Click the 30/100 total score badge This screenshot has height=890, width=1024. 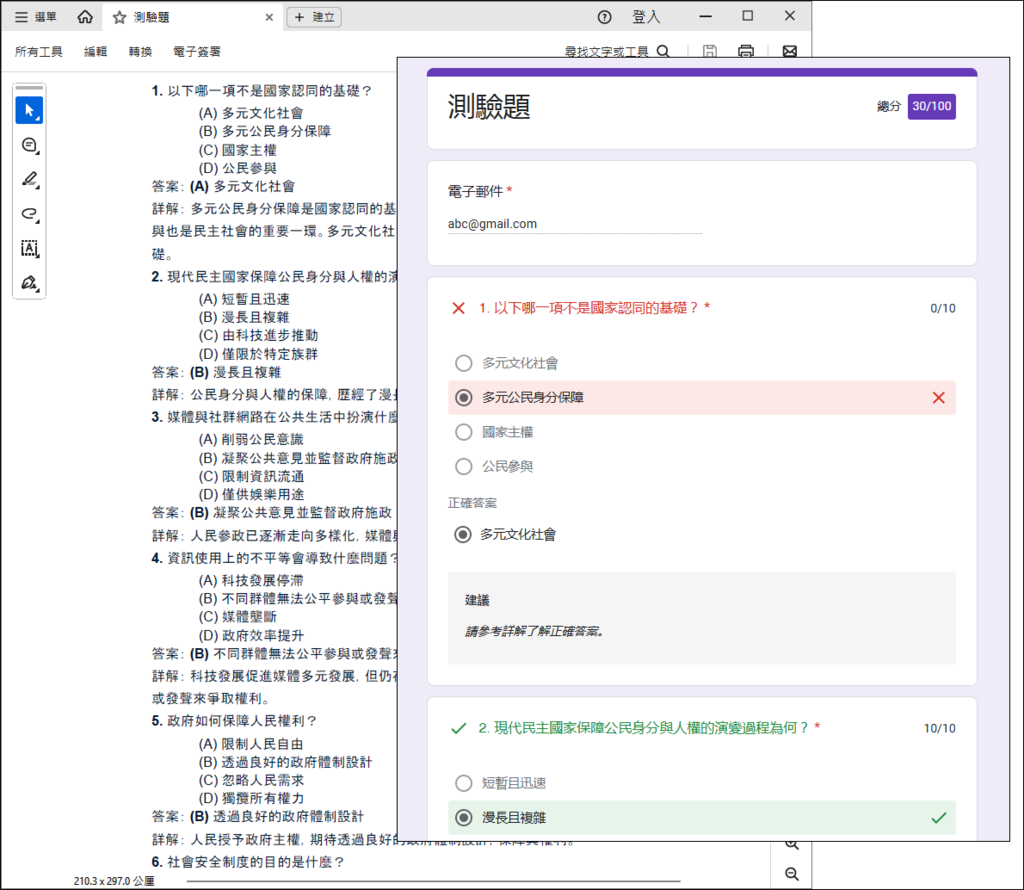point(931,106)
